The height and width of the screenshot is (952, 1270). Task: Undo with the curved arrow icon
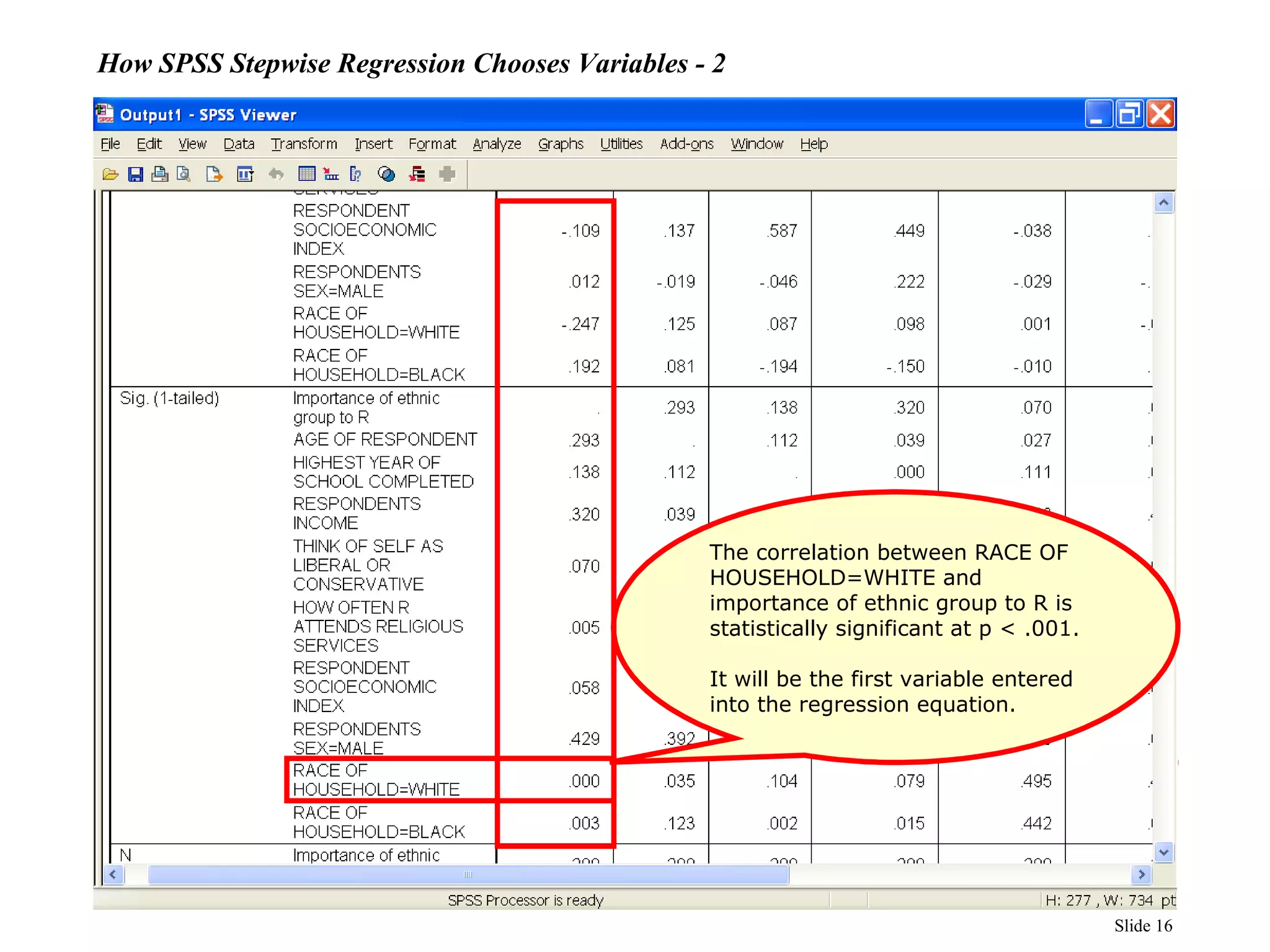[276, 174]
